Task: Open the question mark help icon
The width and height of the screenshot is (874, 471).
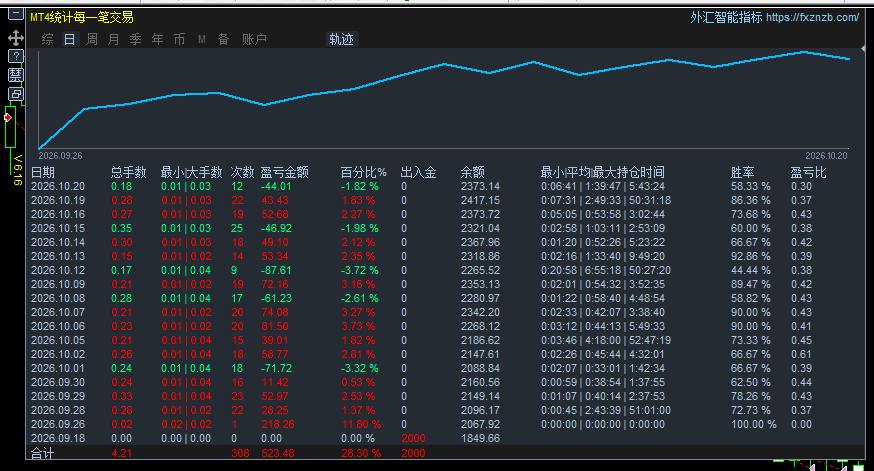Action: 16,56
